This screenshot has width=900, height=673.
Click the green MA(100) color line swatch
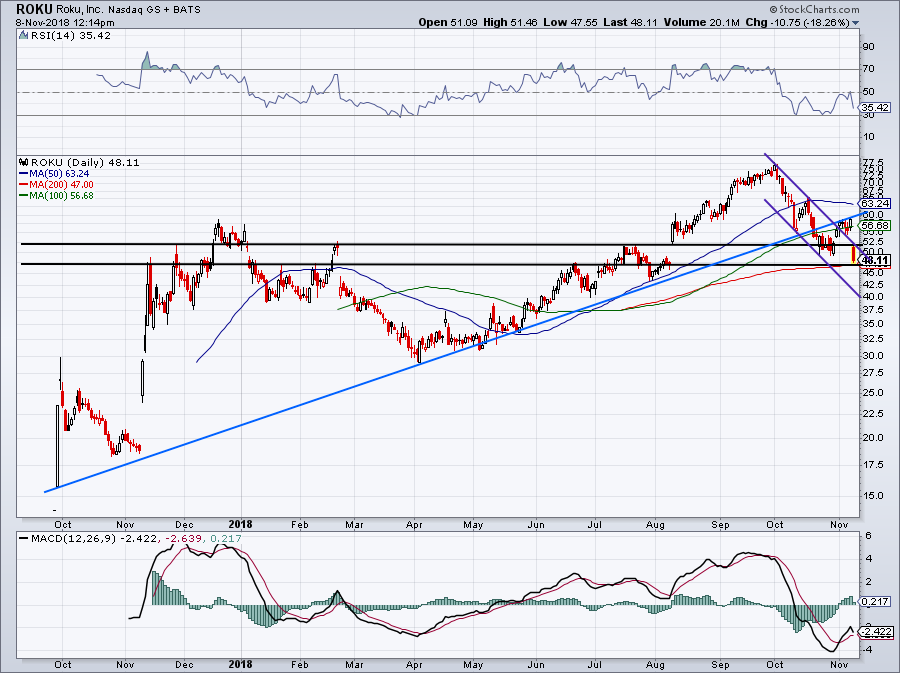click(x=24, y=196)
